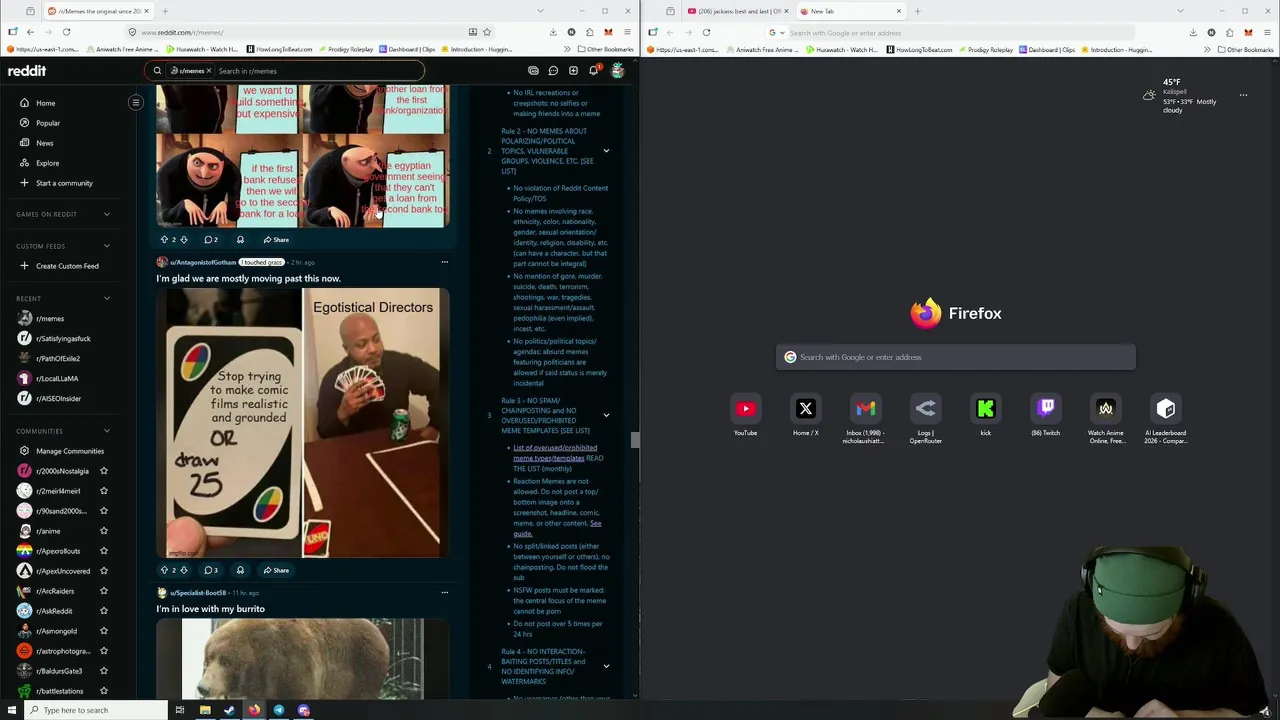Collapse the Reddit left navigation sidebar
This screenshot has height=720, width=1280.
[x=136, y=102]
